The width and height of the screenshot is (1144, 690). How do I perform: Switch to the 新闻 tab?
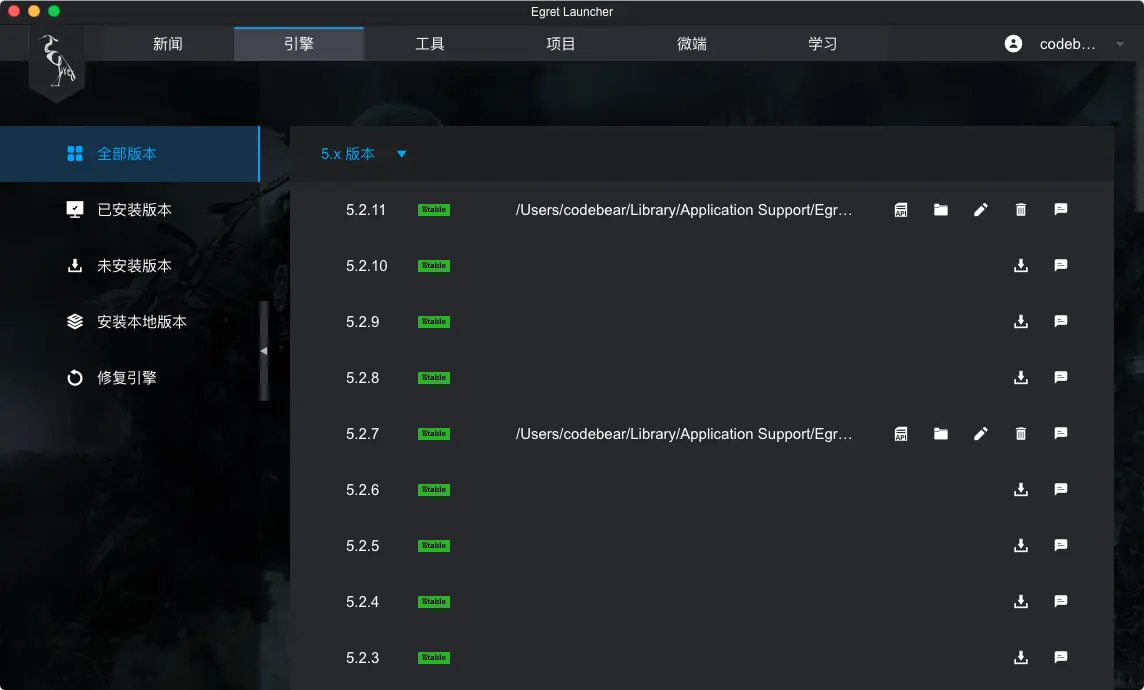coord(168,44)
